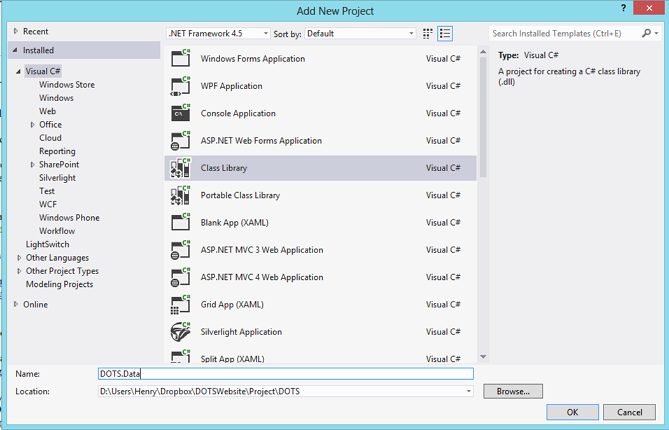Select Windows Store category
The width and height of the screenshot is (669, 430).
tap(67, 84)
